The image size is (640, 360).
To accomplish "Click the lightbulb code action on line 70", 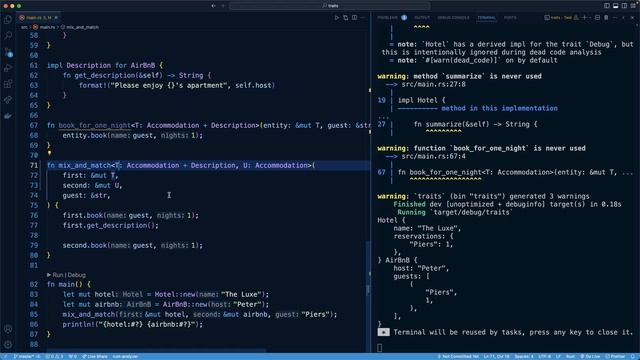I will point(49,153).
